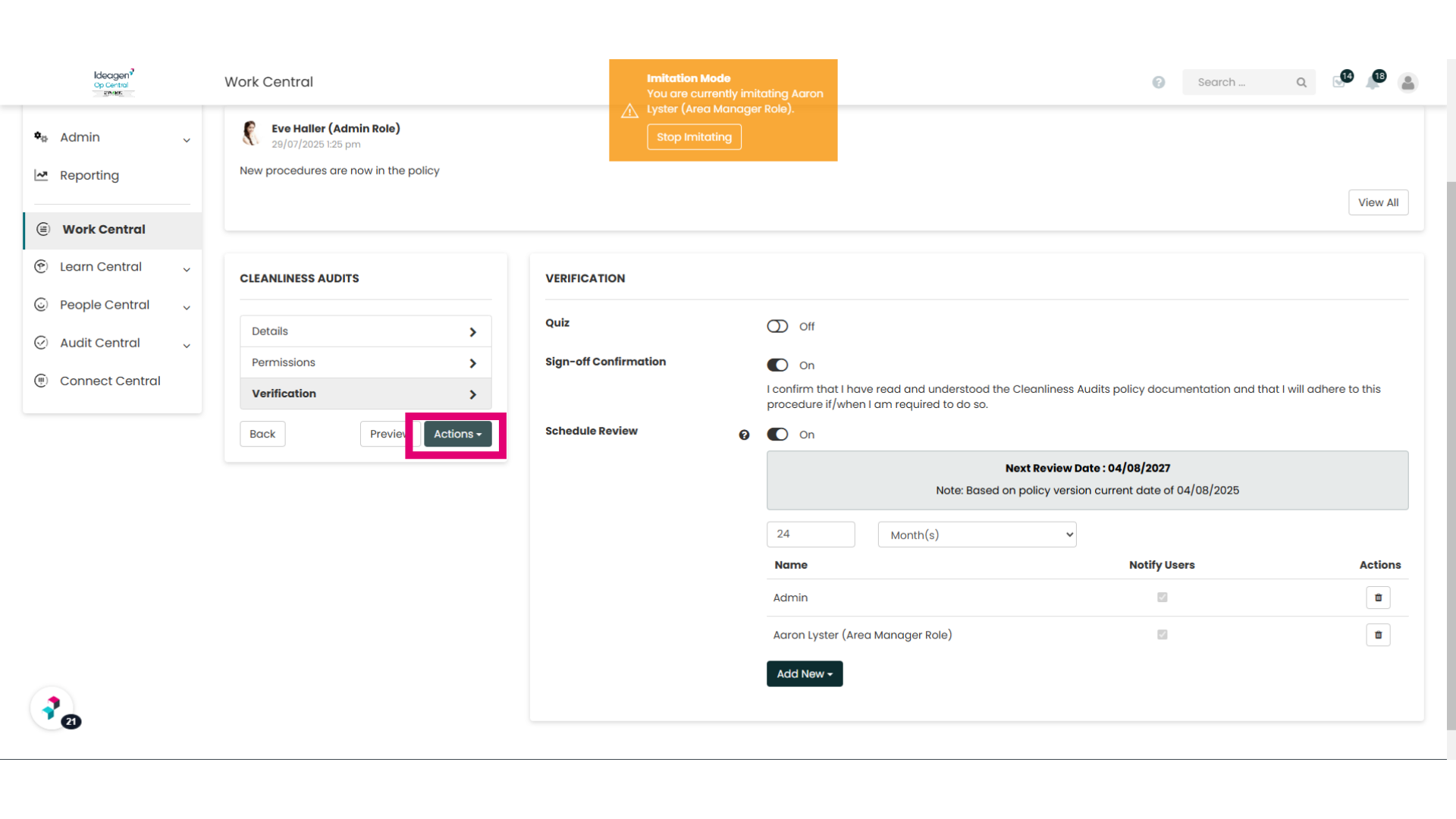The image size is (1456, 819).
Task: Click the Connect Central sidebar icon
Action: (x=41, y=381)
